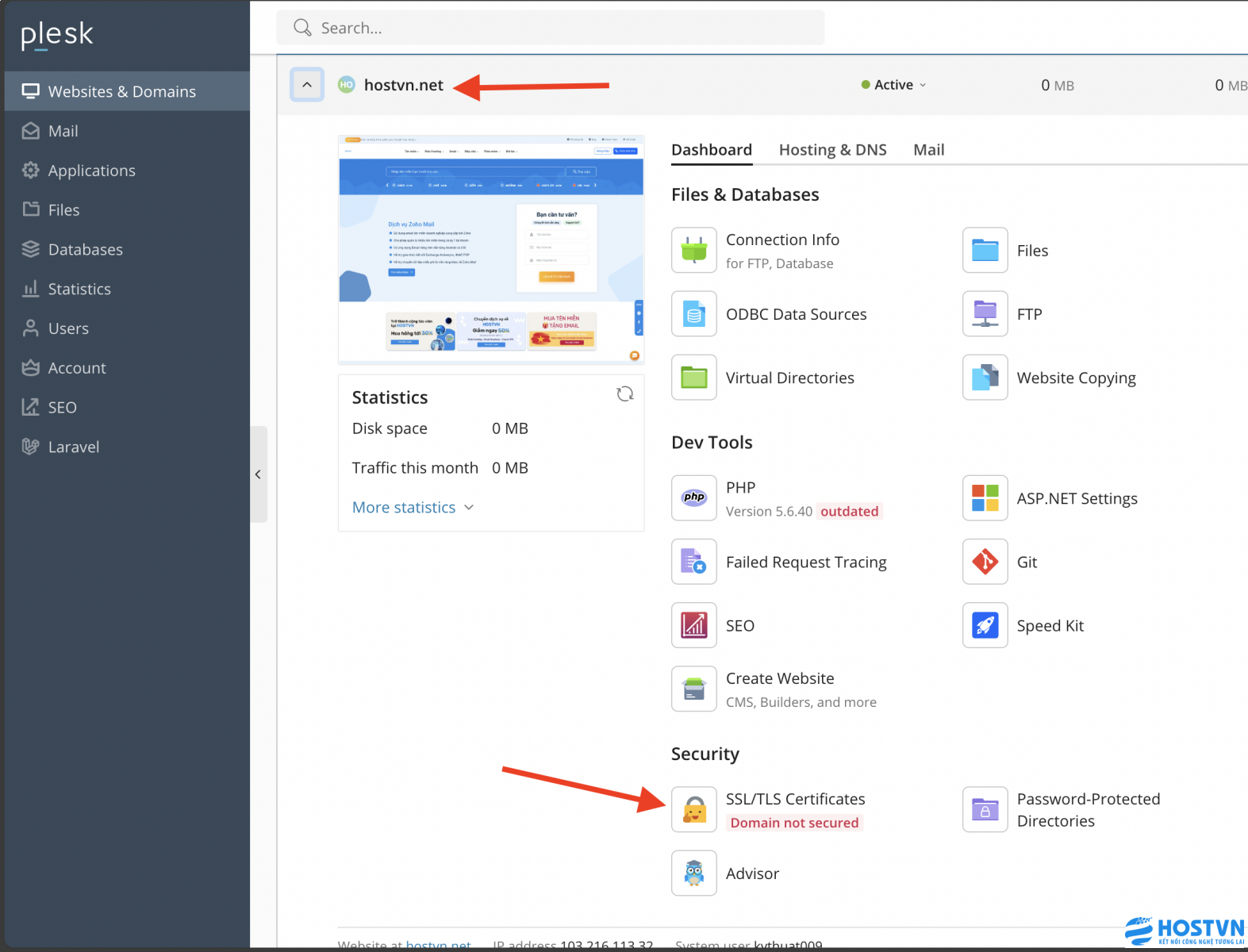Open Account in the sidebar
1248x952 pixels.
coord(127,367)
